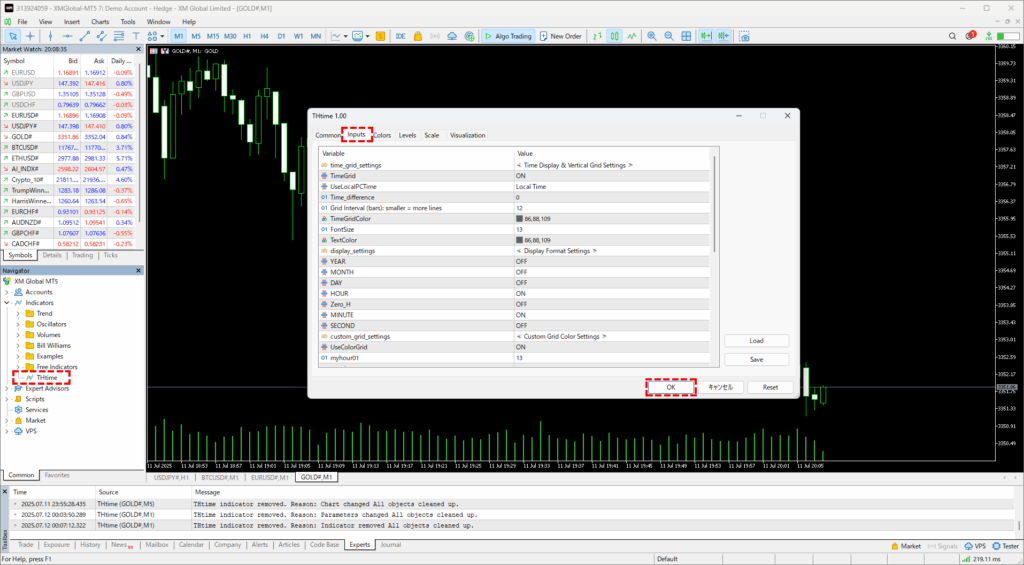This screenshot has width=1024, height=565.
Task: Zoom out on the chart
Action: [x=669, y=36]
